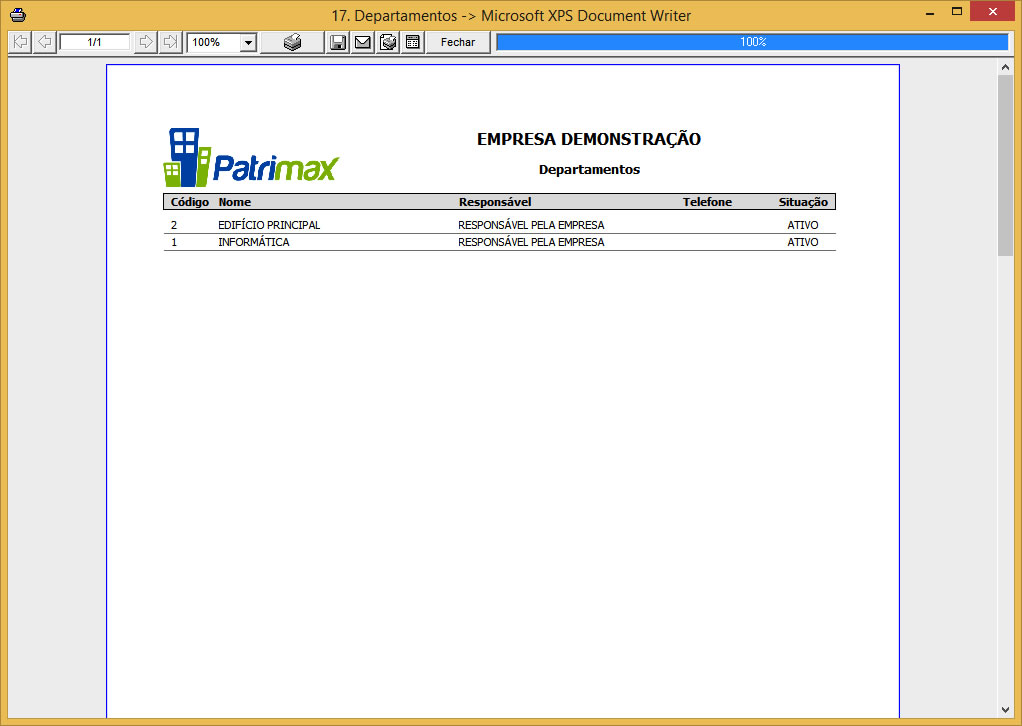Click the Situação column header
The height and width of the screenshot is (726, 1022).
pyautogui.click(x=803, y=202)
